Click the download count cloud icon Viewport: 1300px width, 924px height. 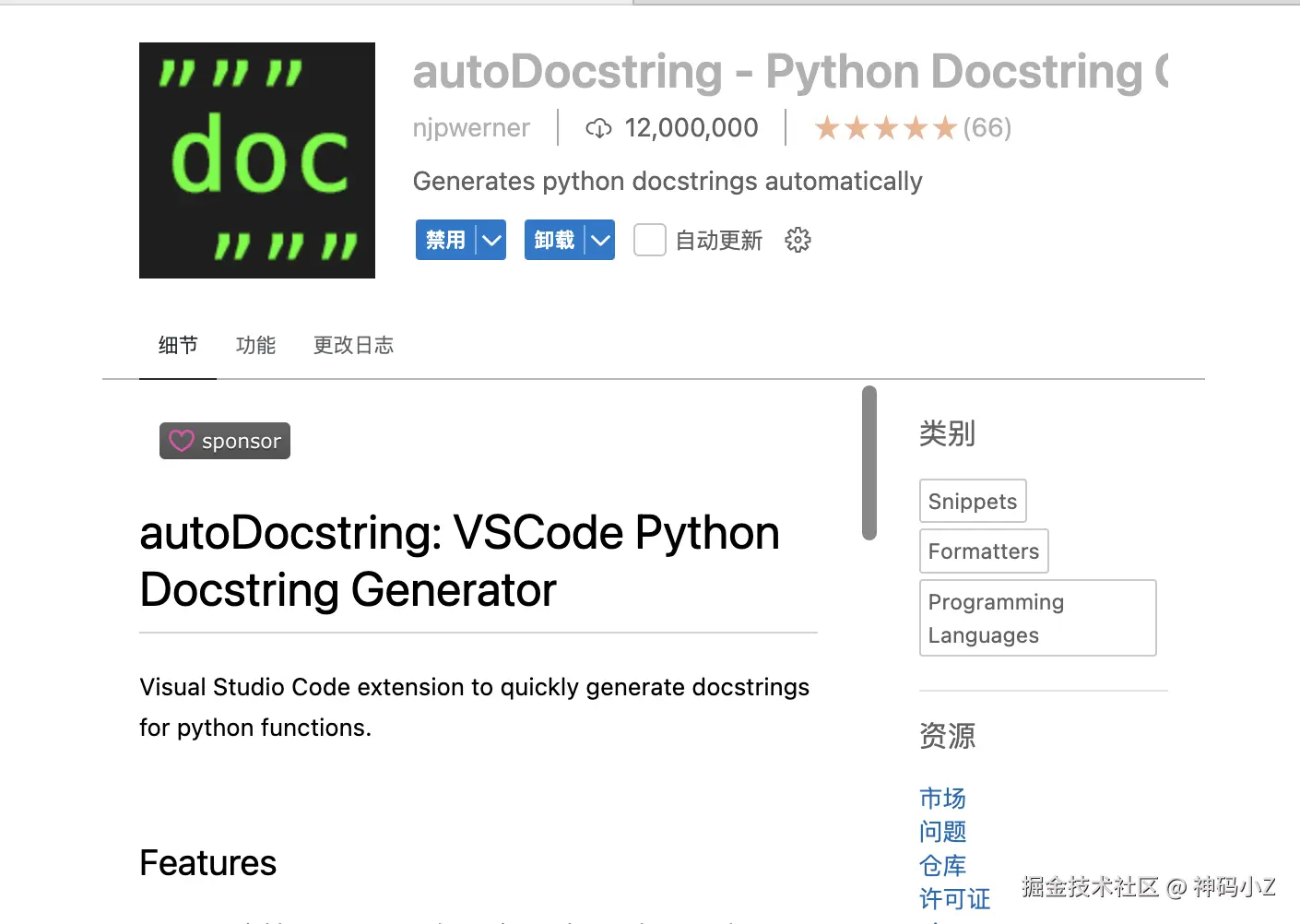pos(598,128)
